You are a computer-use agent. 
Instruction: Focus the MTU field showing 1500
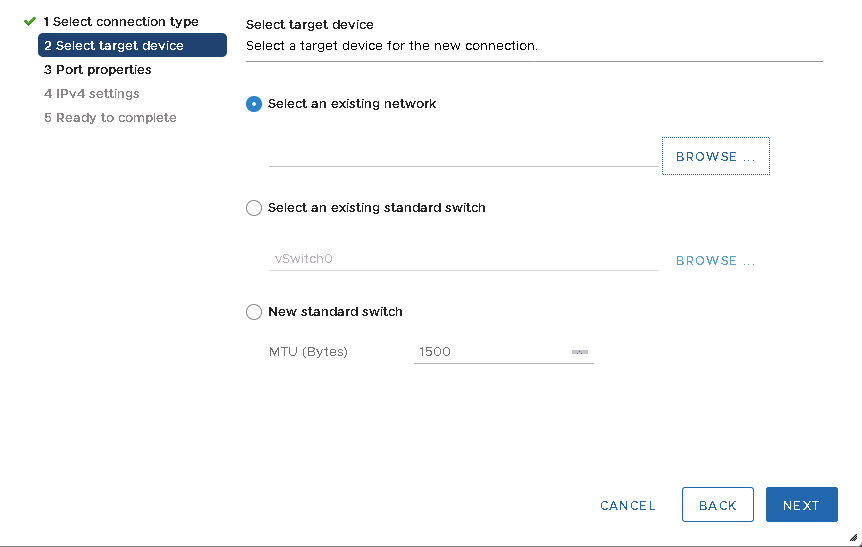click(x=488, y=352)
